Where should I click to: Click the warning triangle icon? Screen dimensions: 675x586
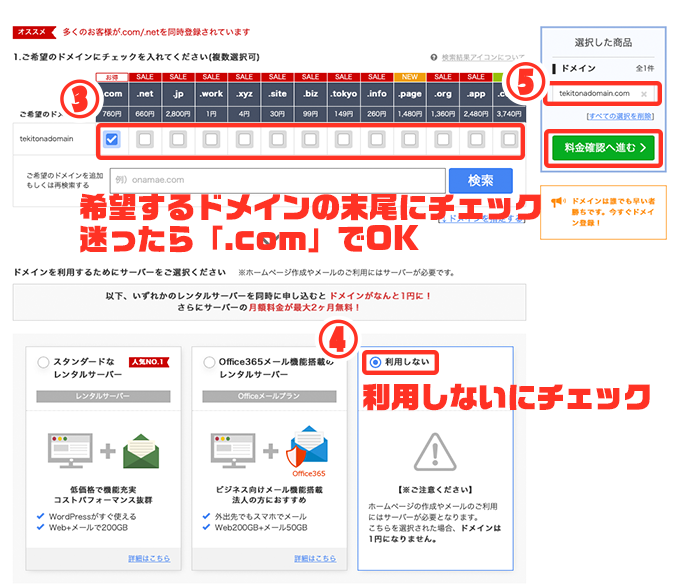coord(435,452)
